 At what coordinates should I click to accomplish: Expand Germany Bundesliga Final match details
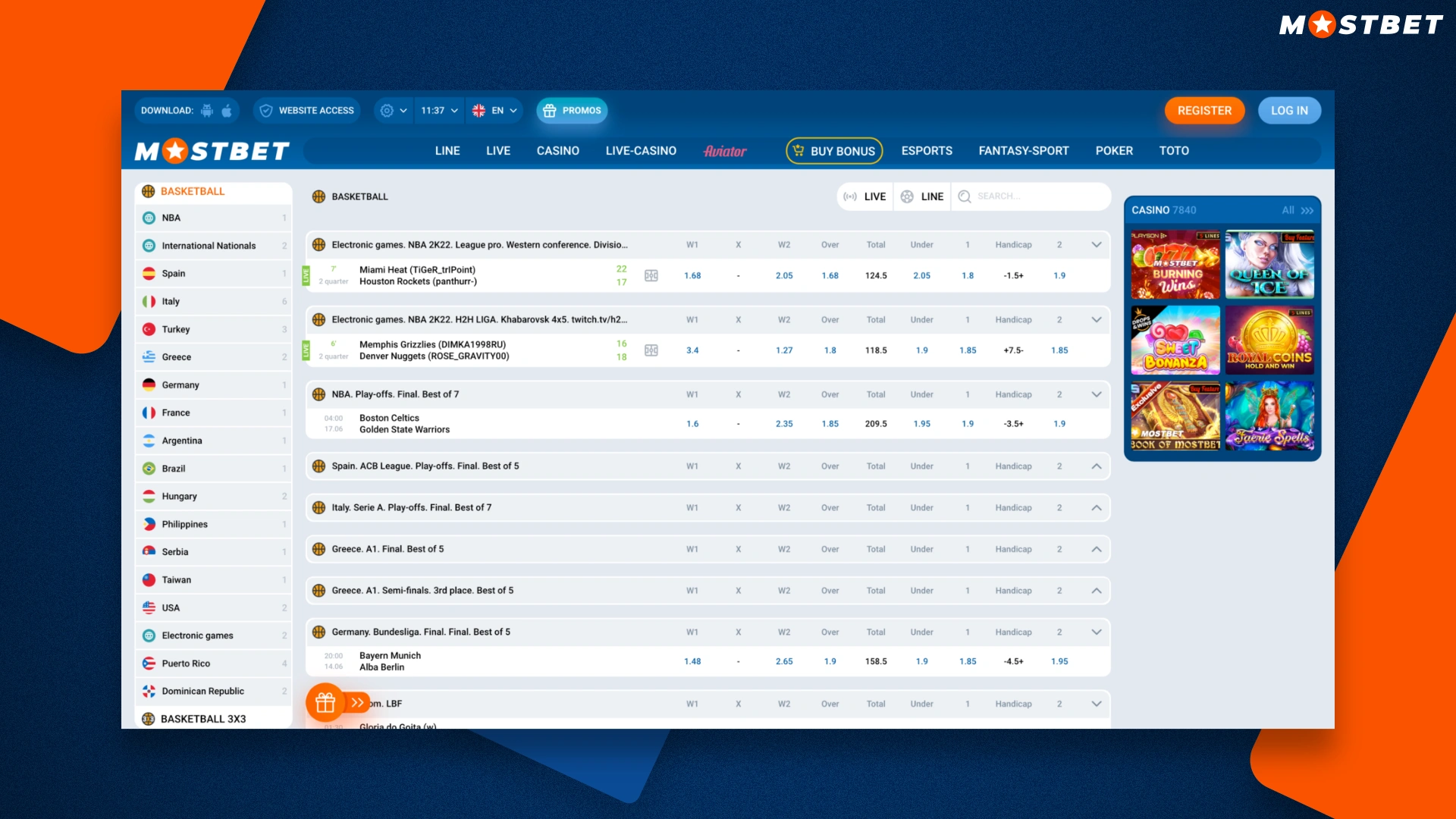pyautogui.click(x=1097, y=631)
